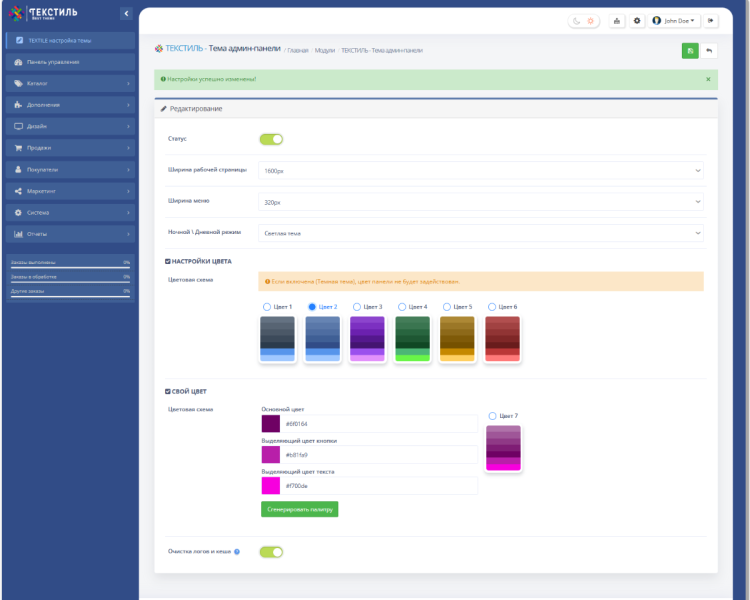Open the Ширина рабочей страницы dropdown
Image resolution: width=750 pixels, height=600 pixels.
click(481, 171)
